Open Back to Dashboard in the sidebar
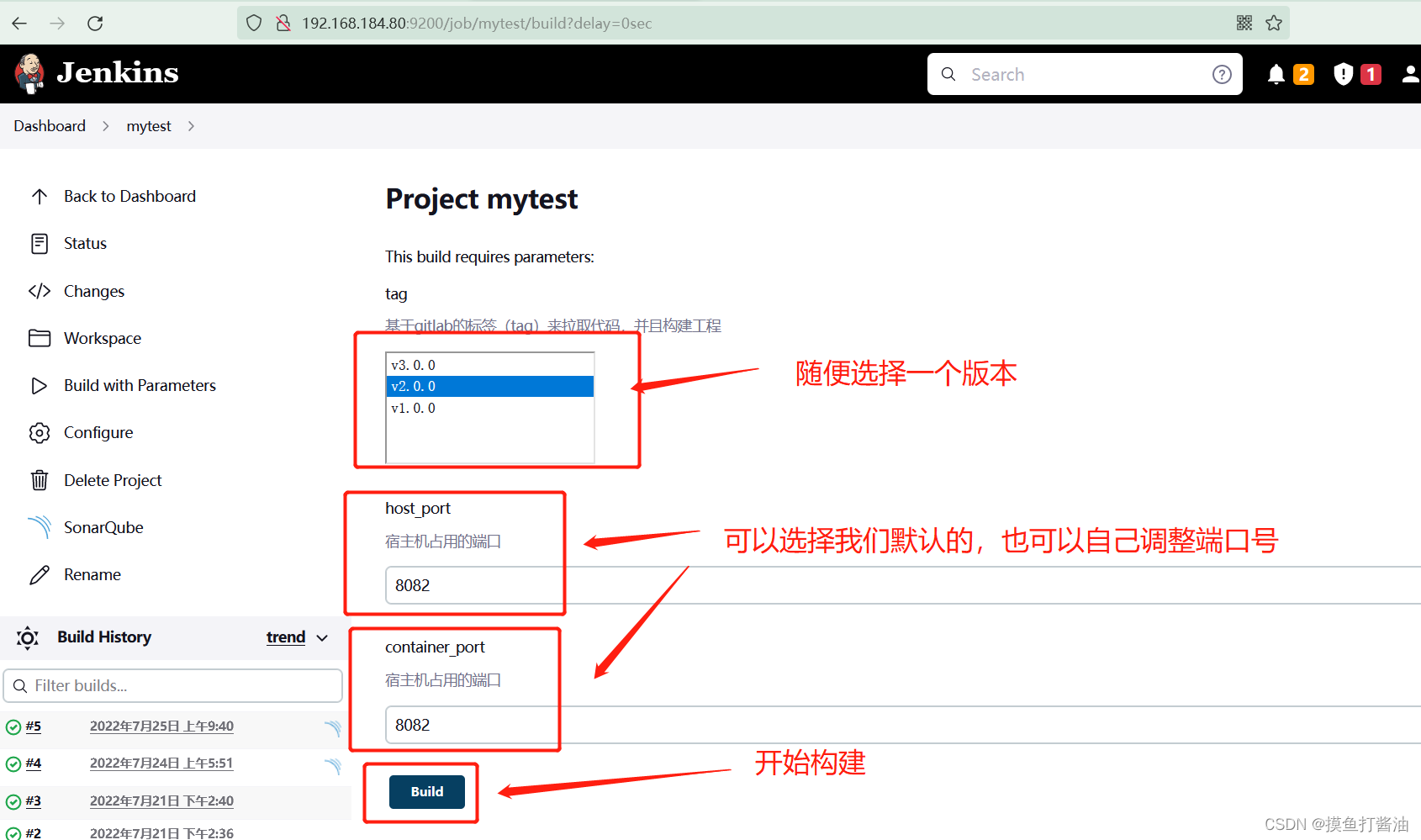 click(129, 197)
